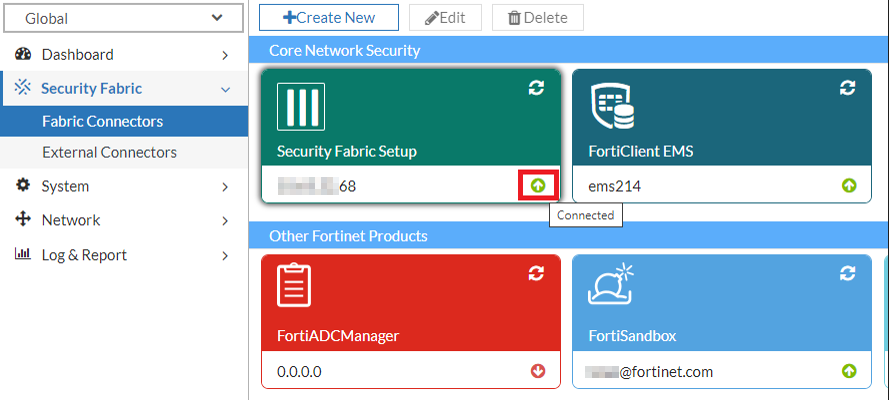The height and width of the screenshot is (400, 889).
Task: Click the red down status on FortiADCManager
Action: [538, 371]
